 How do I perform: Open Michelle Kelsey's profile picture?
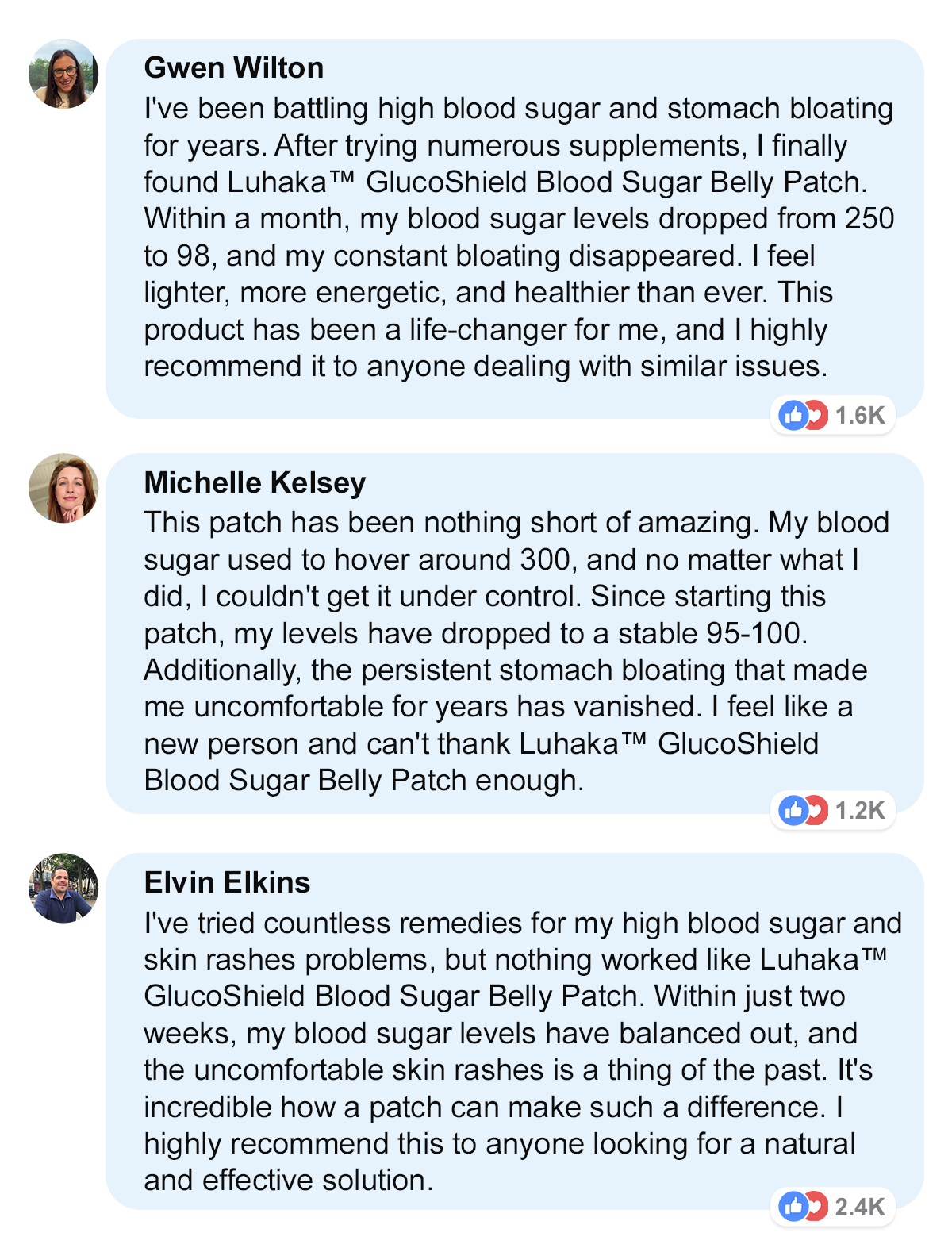(63, 488)
